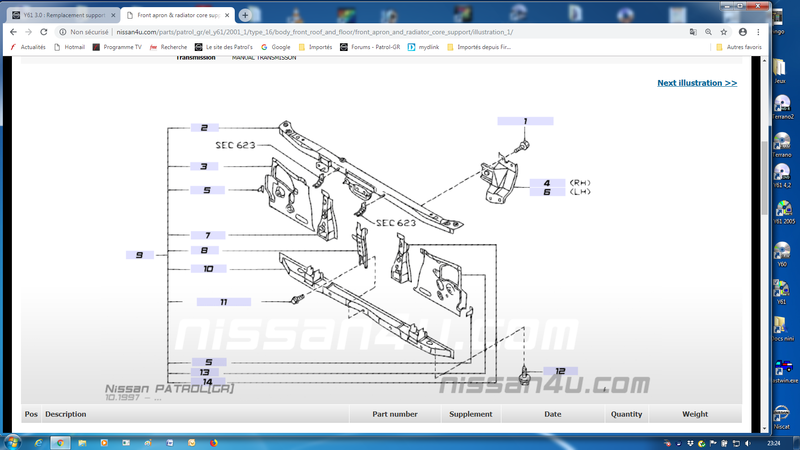Screen dimensions: 800x450
Task: Select part label 3 on the diagram
Action: (x=204, y=166)
